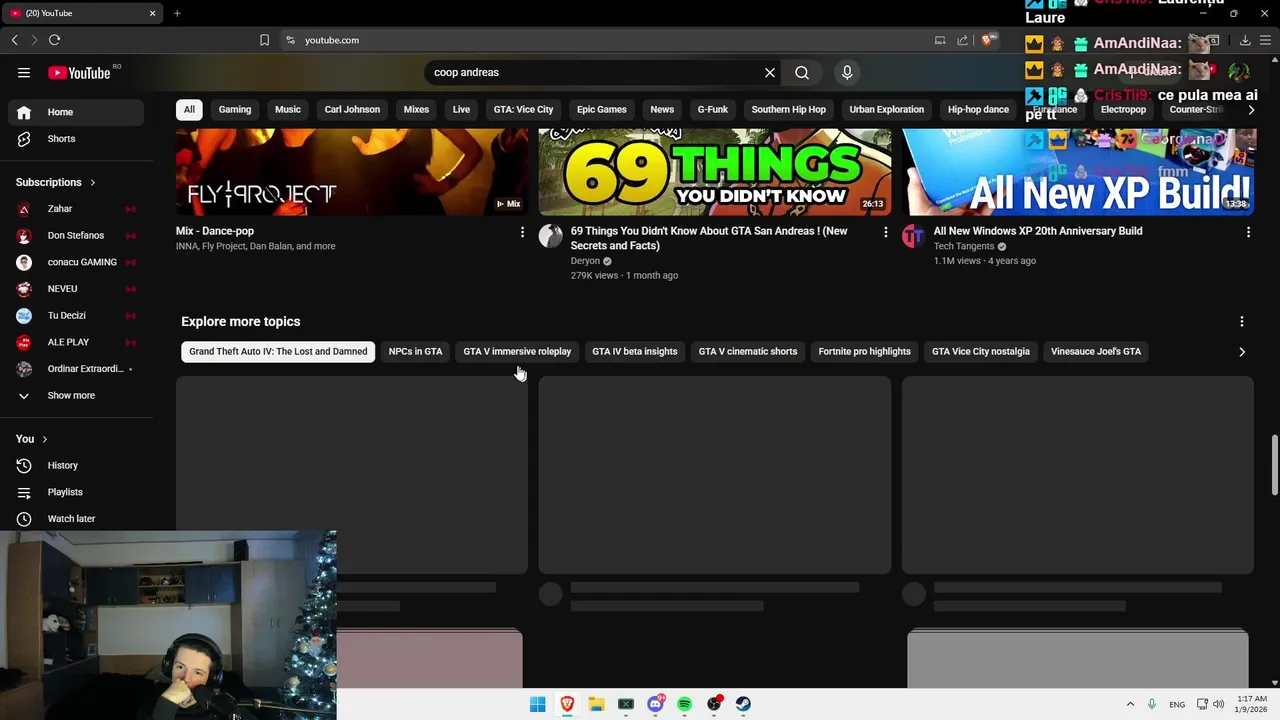Open Home in the sidebar

tap(76, 112)
